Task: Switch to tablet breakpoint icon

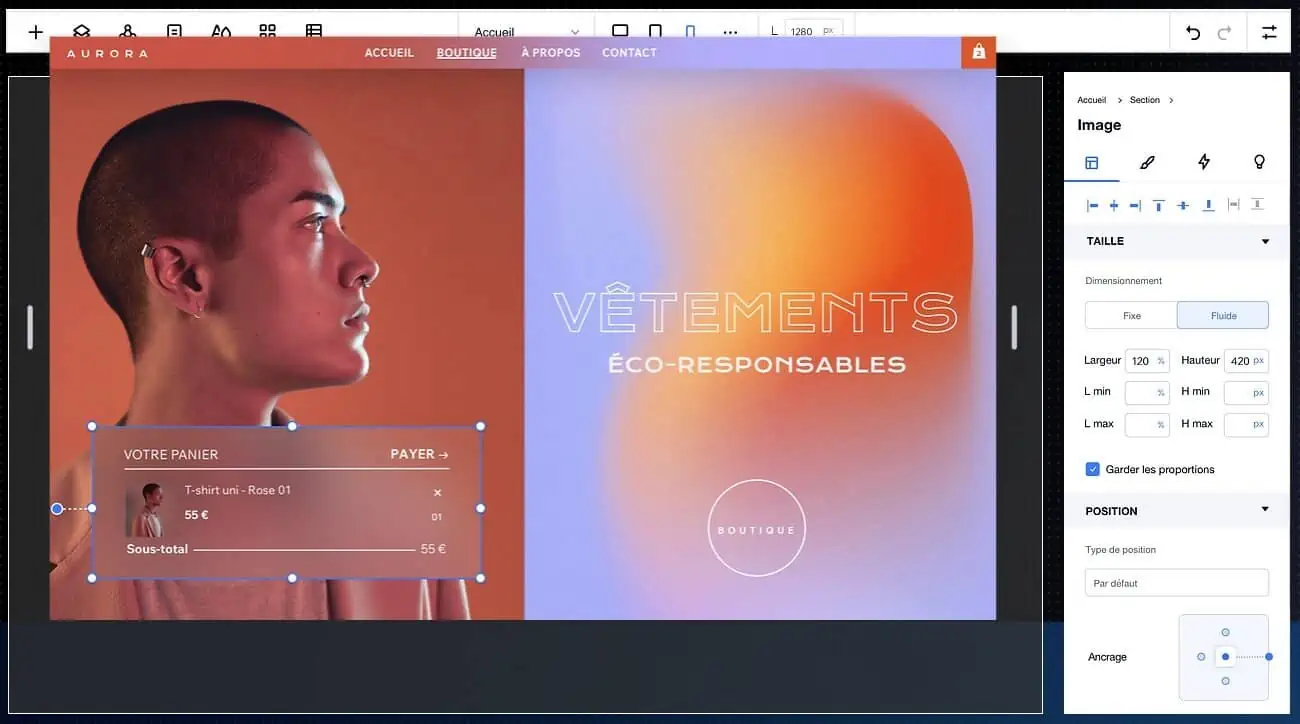Action: pos(655,32)
